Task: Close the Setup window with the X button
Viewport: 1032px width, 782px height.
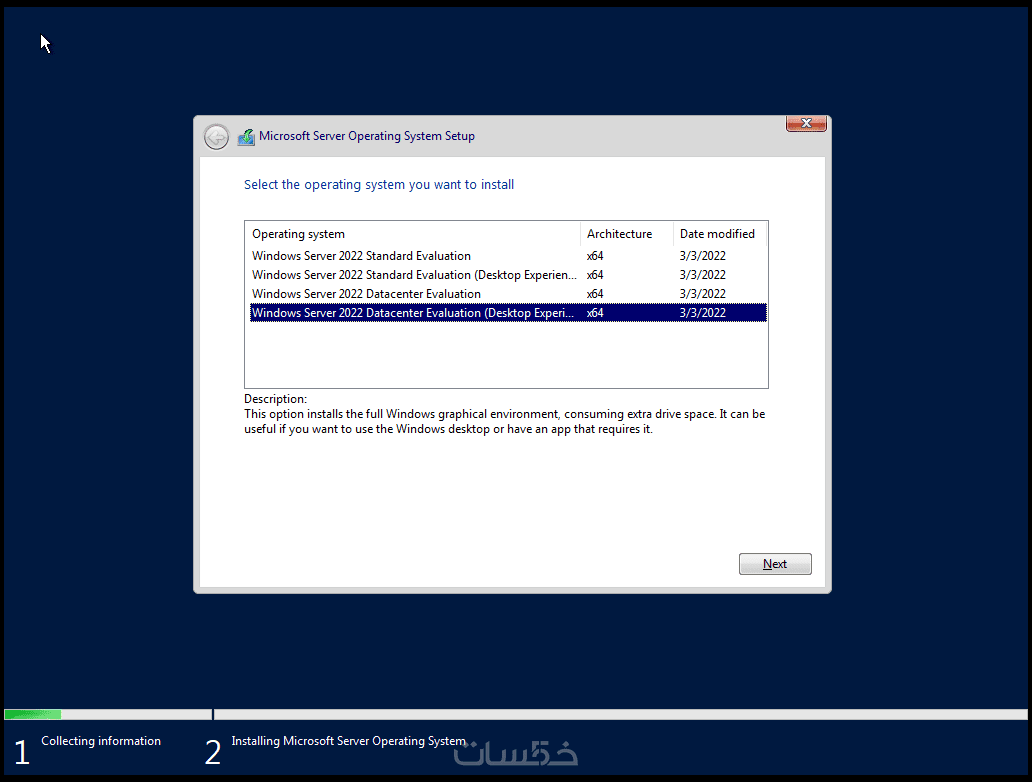Action: tap(806, 124)
